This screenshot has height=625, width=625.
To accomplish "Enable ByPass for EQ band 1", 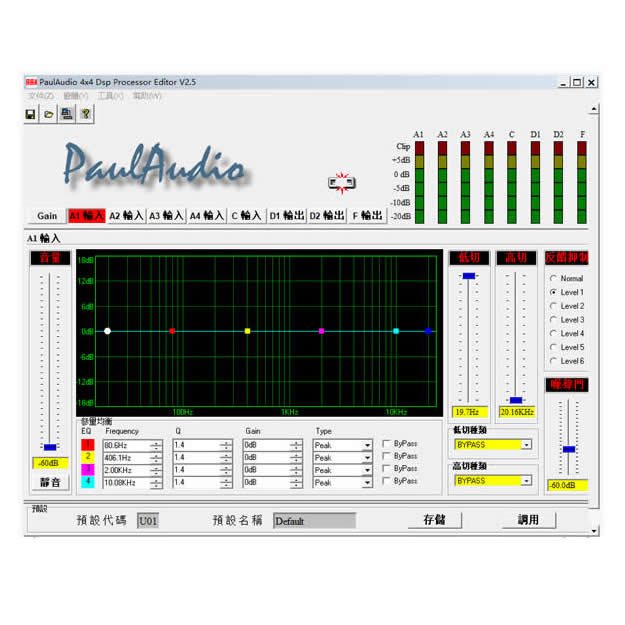I will 386,444.
